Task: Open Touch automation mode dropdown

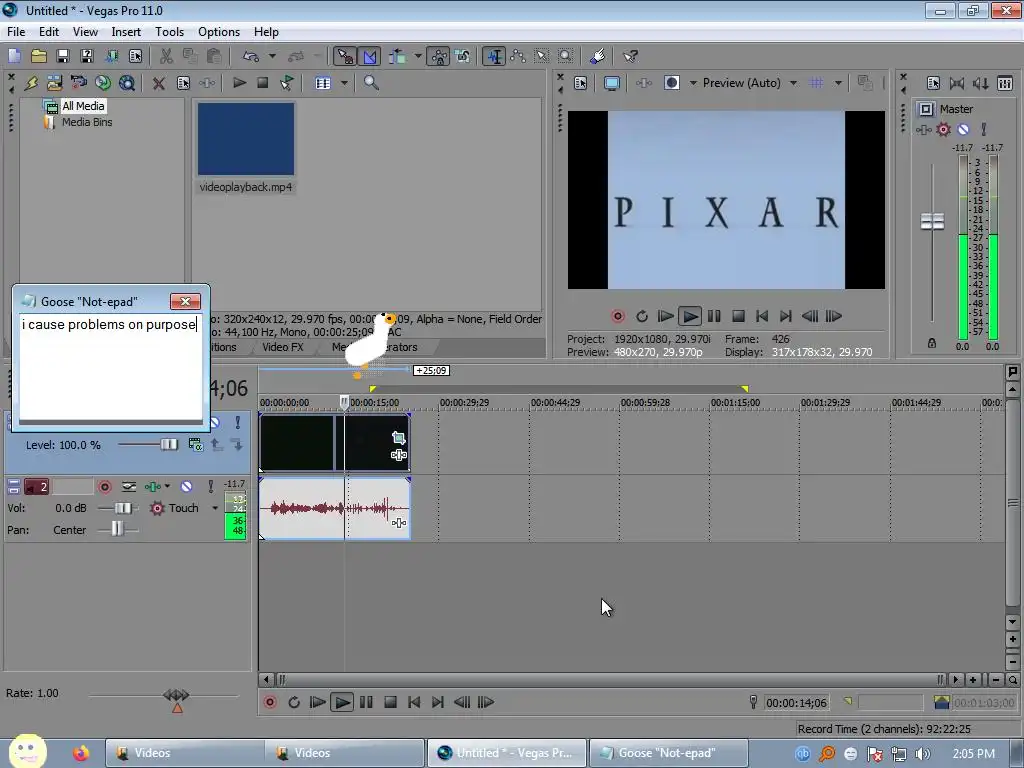Action: pos(215,508)
